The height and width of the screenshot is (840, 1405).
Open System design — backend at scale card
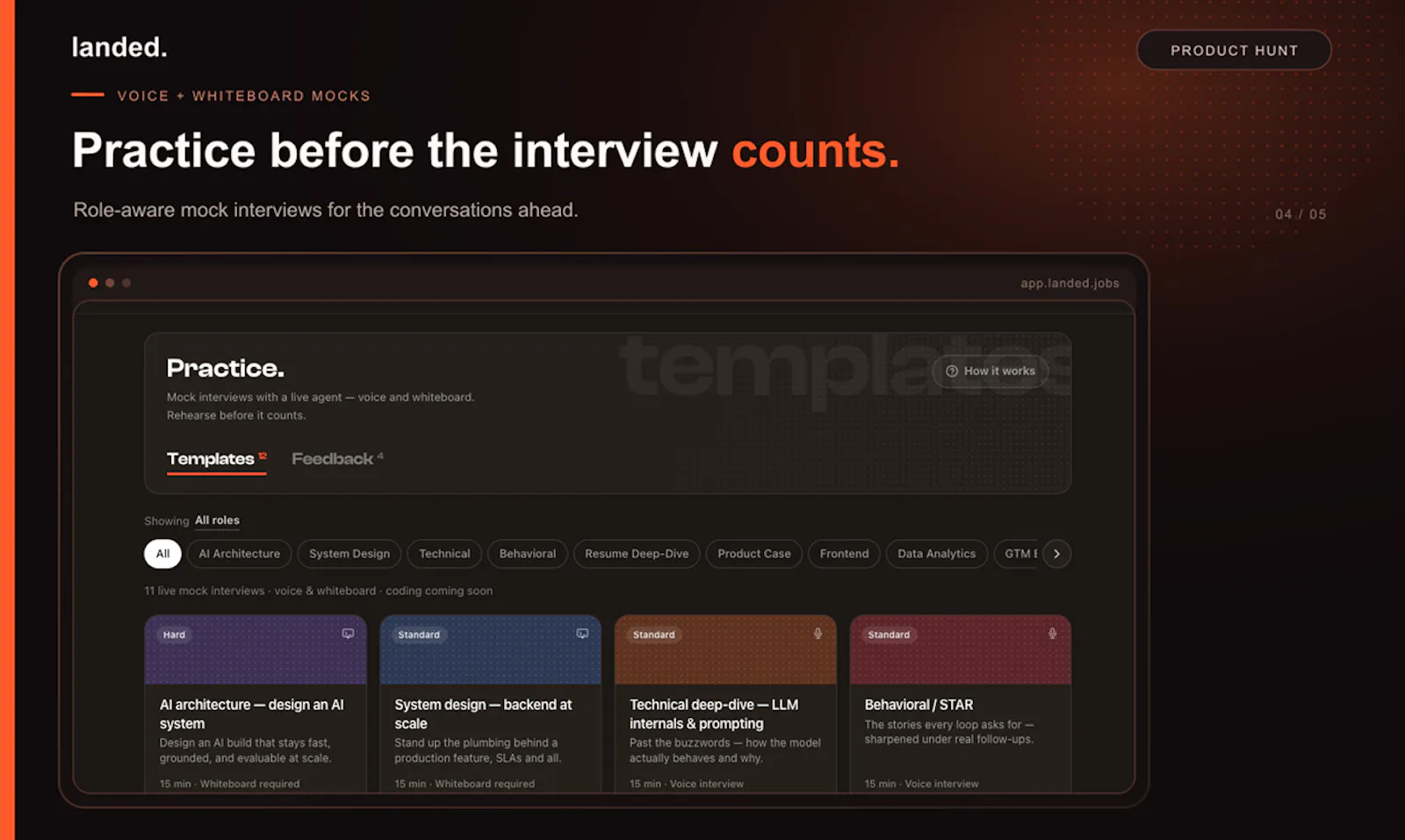[490, 704]
